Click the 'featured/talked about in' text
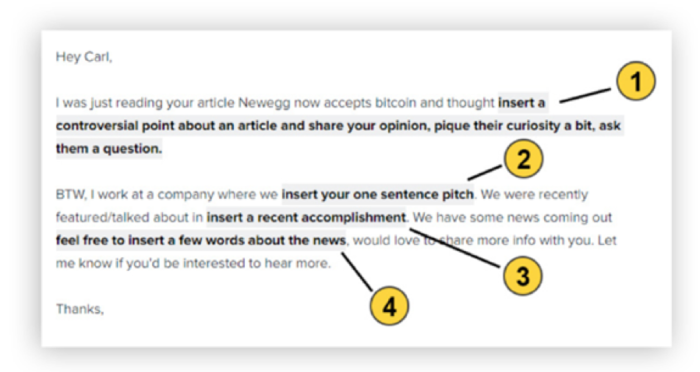 pyautogui.click(x=129, y=217)
